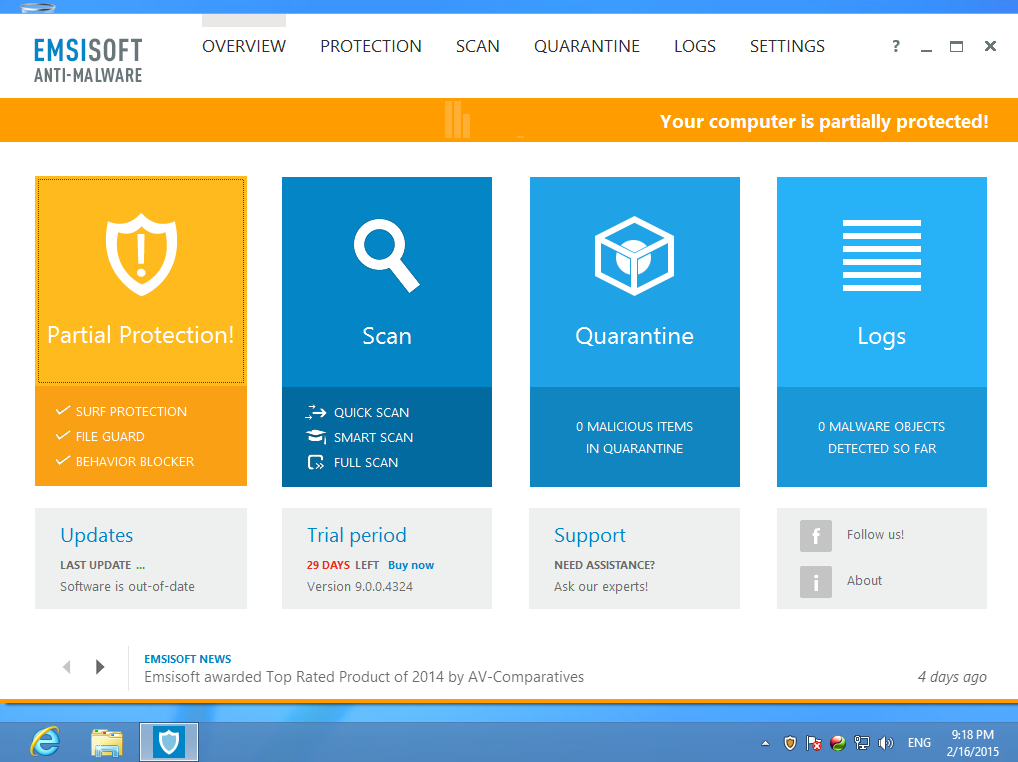
Task: Open the Settings tab
Action: (x=787, y=46)
